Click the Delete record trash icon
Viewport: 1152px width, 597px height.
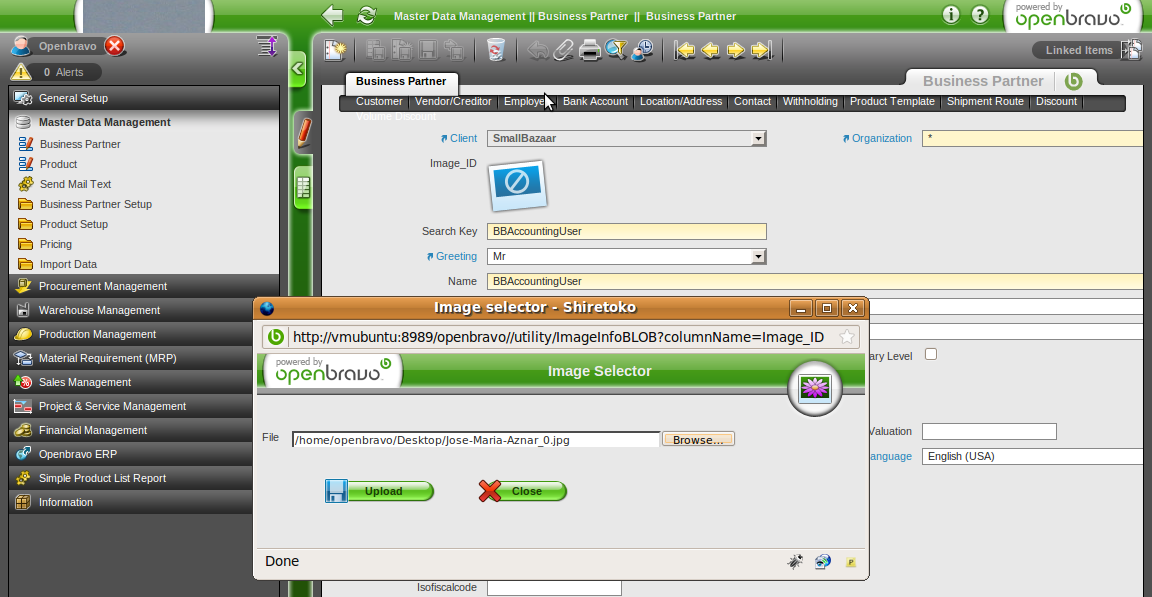click(496, 50)
